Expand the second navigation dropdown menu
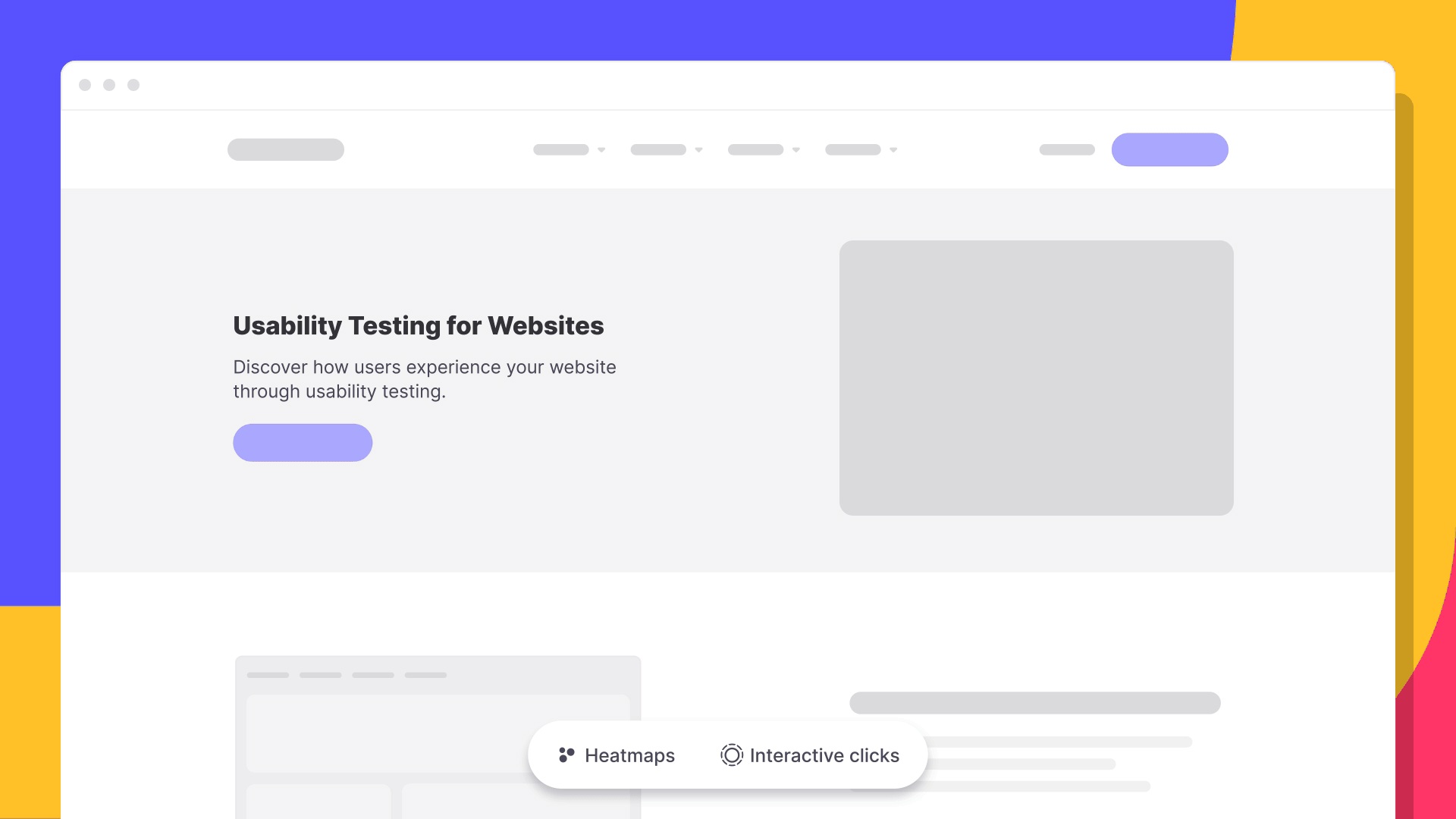 [665, 150]
